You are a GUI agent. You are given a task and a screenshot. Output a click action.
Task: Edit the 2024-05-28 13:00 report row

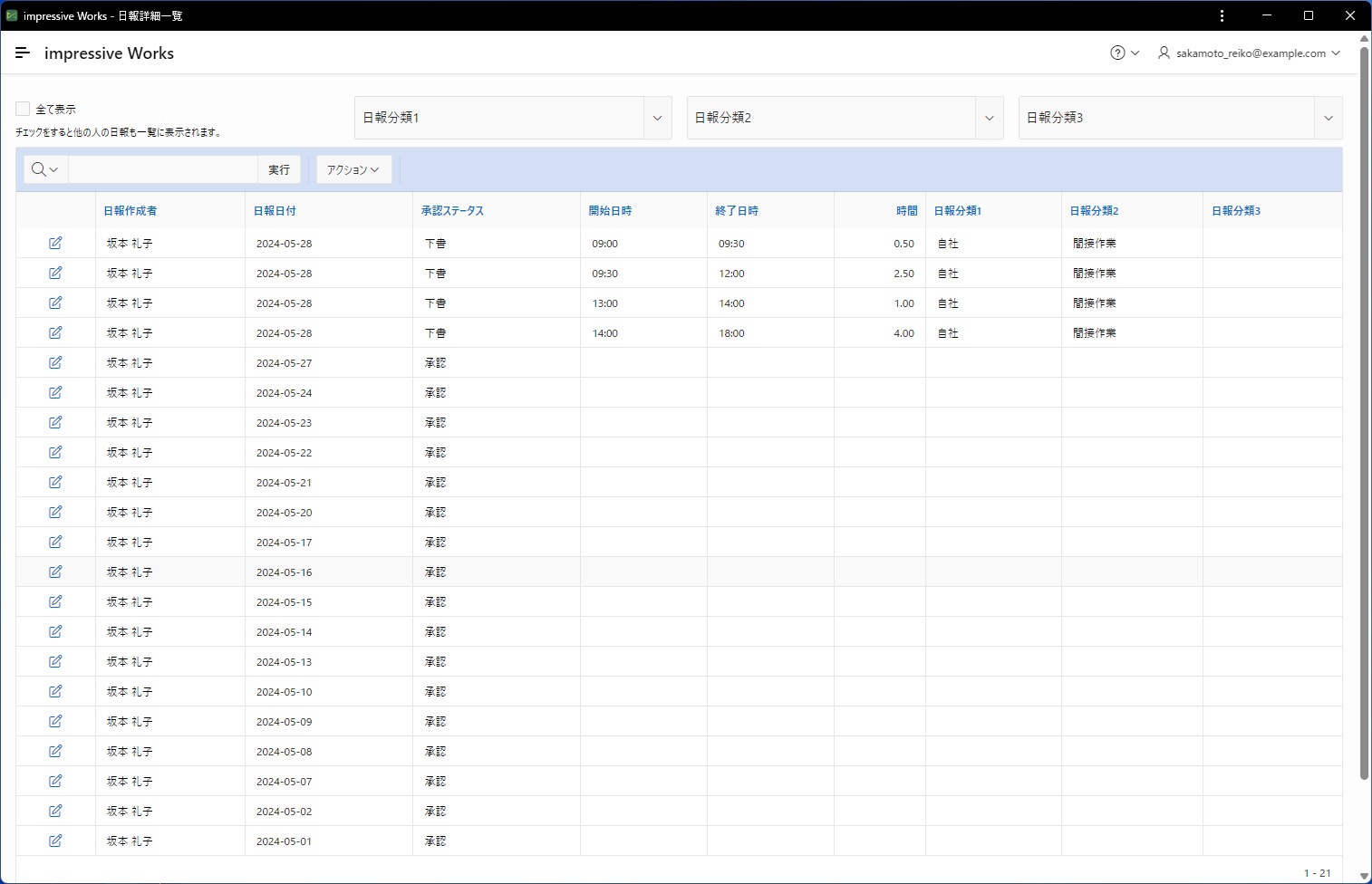(55, 303)
